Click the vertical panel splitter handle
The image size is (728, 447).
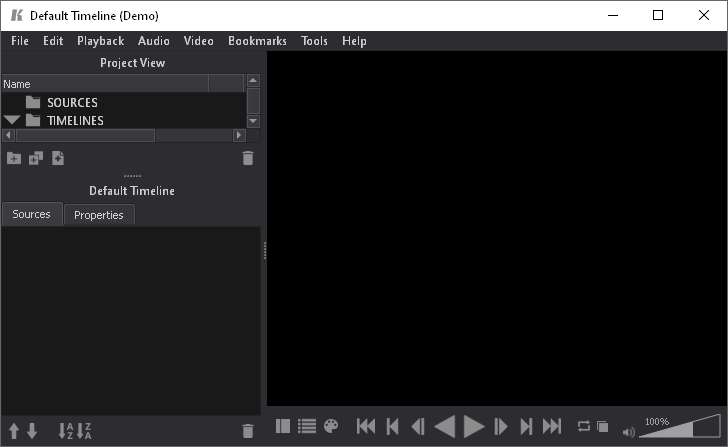point(265,251)
